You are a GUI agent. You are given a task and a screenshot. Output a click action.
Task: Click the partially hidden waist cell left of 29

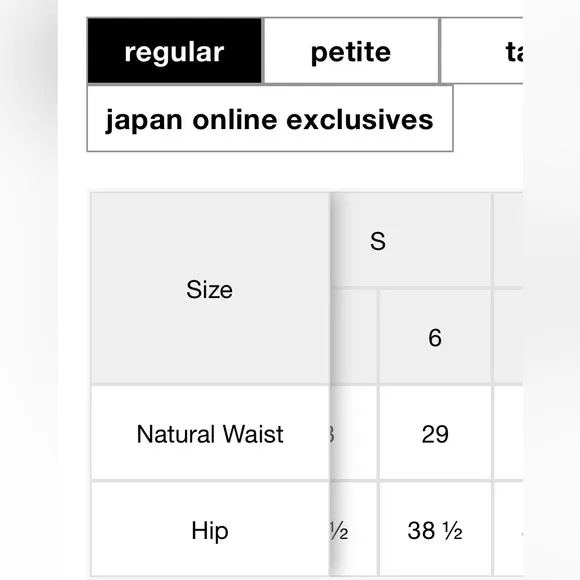coord(353,434)
